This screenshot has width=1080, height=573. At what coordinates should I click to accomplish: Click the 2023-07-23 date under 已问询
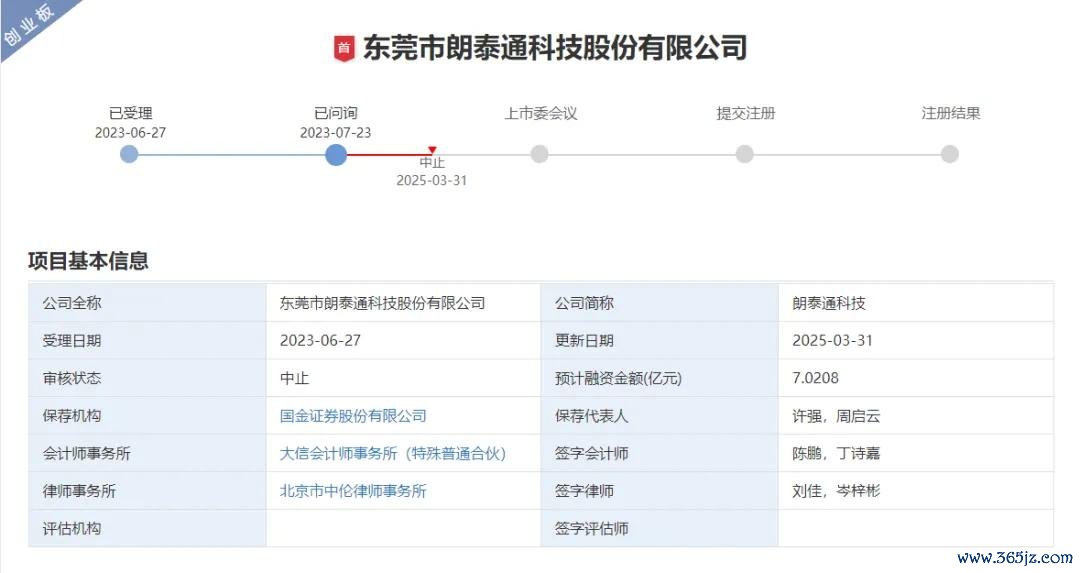pos(335,133)
